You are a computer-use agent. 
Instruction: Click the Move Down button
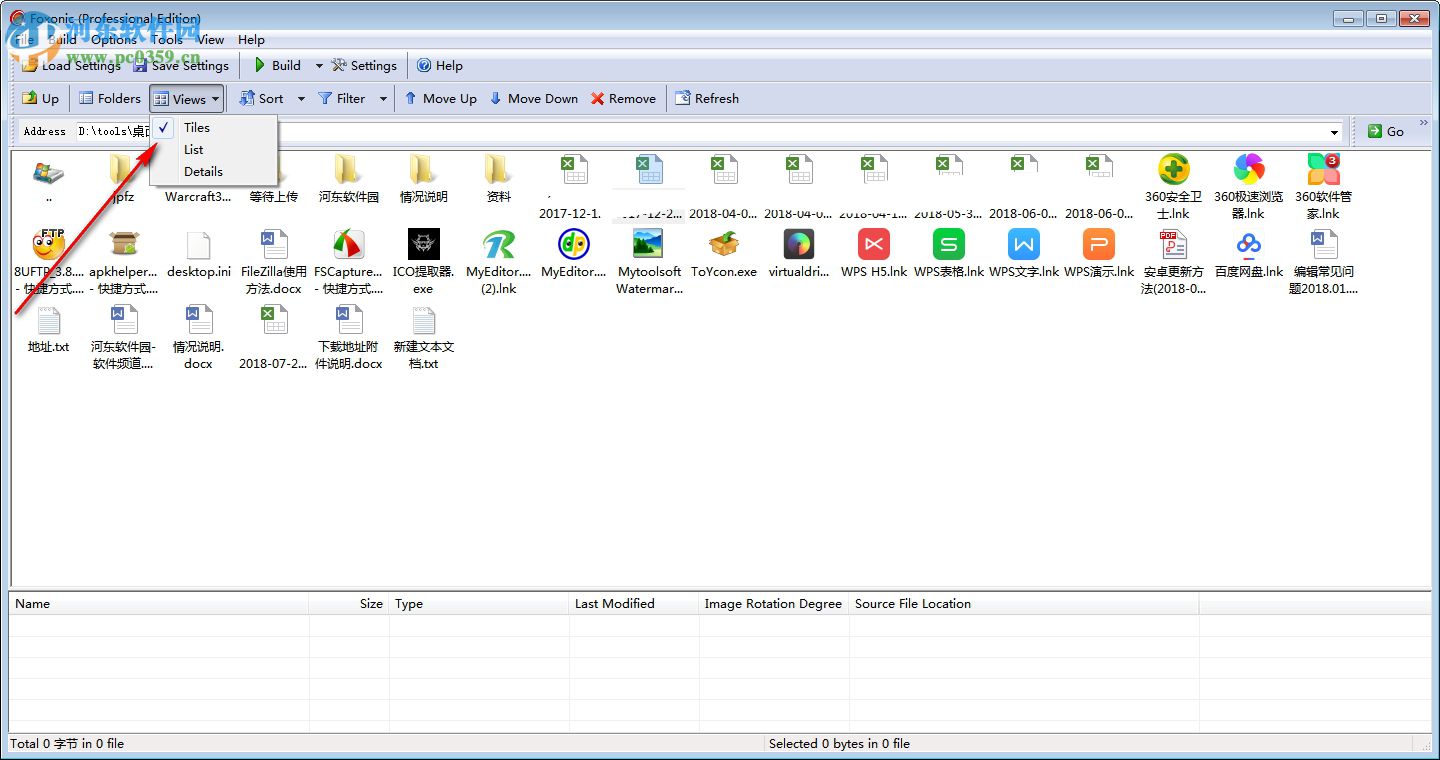pyautogui.click(x=534, y=98)
